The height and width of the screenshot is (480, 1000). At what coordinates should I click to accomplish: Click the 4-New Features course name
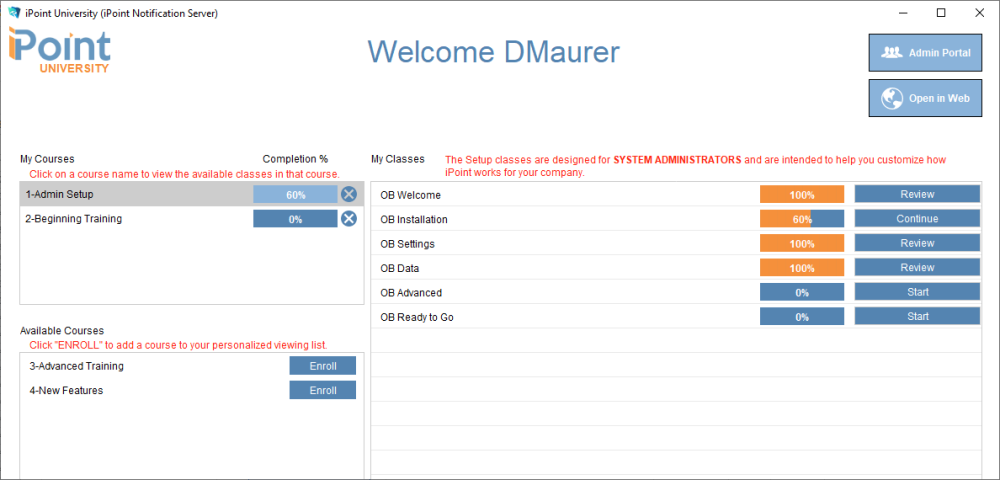(66, 391)
